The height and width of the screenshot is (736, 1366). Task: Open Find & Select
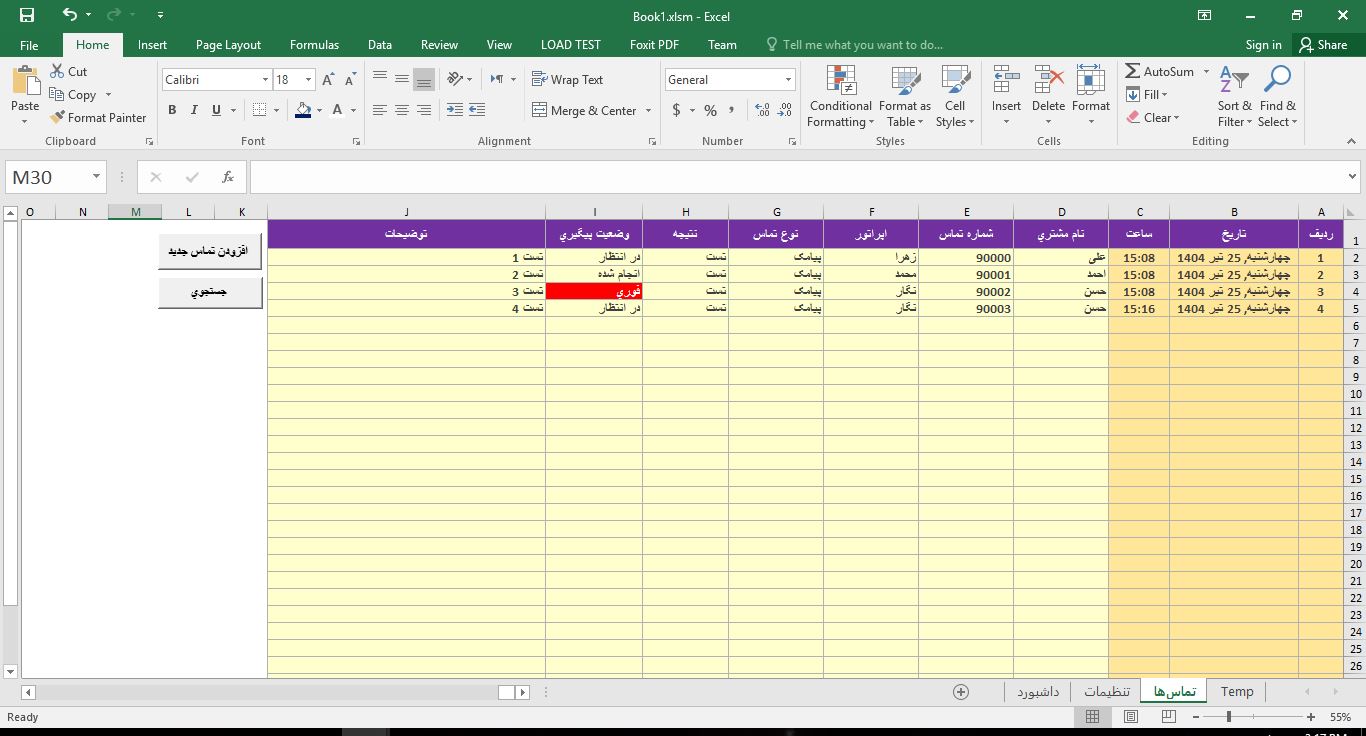pyautogui.click(x=1277, y=97)
